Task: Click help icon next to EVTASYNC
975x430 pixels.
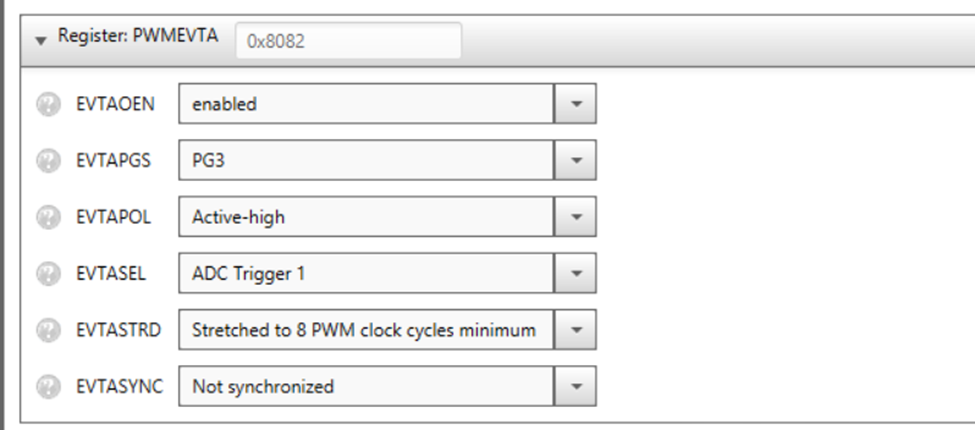Action: [x=46, y=385]
